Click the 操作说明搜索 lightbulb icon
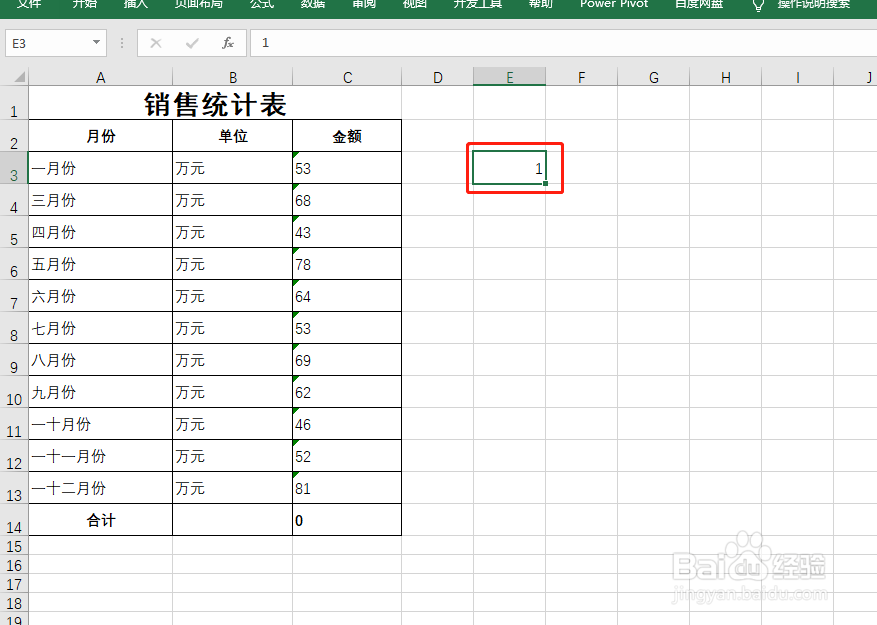Viewport: 877px width, 625px height. (x=758, y=6)
